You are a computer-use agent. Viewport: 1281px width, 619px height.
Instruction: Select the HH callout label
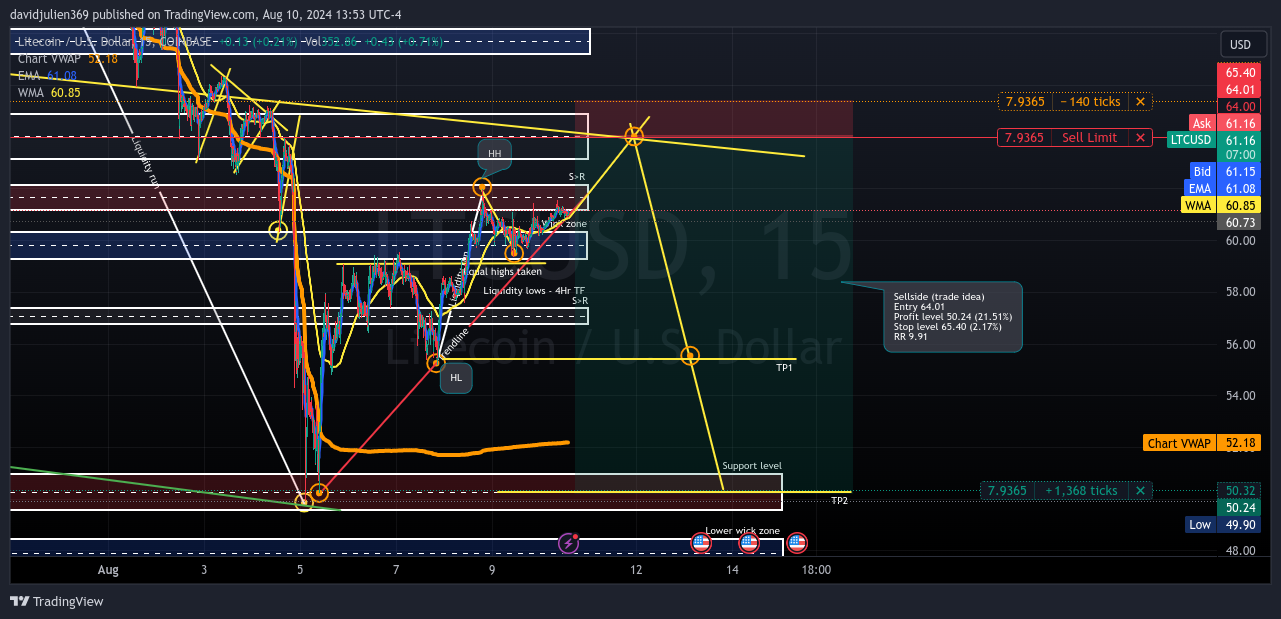pos(495,154)
